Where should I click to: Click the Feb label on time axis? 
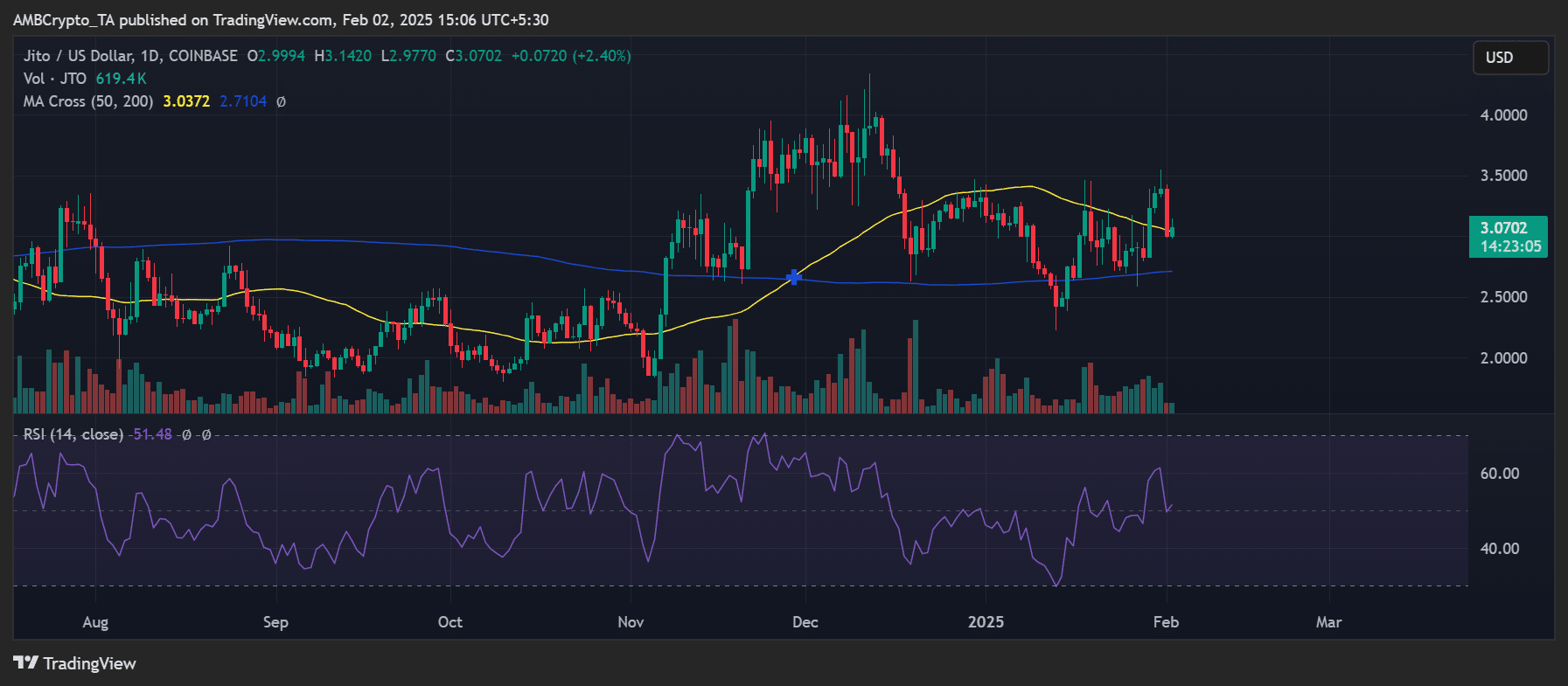click(1166, 622)
